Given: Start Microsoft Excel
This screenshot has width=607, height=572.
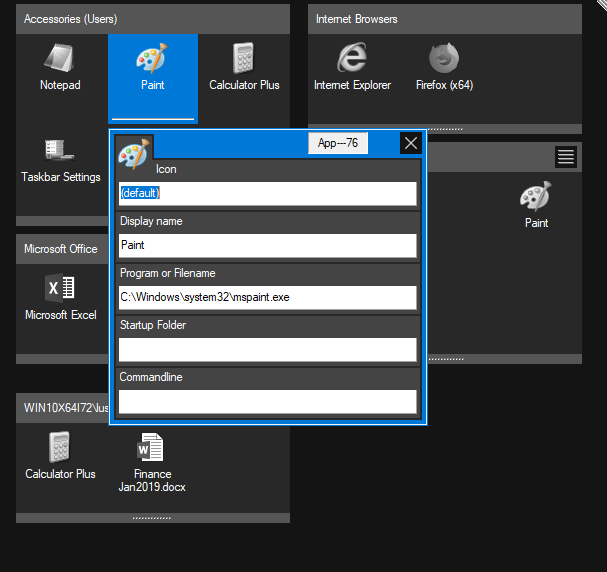Looking at the screenshot, I should tap(60, 298).
